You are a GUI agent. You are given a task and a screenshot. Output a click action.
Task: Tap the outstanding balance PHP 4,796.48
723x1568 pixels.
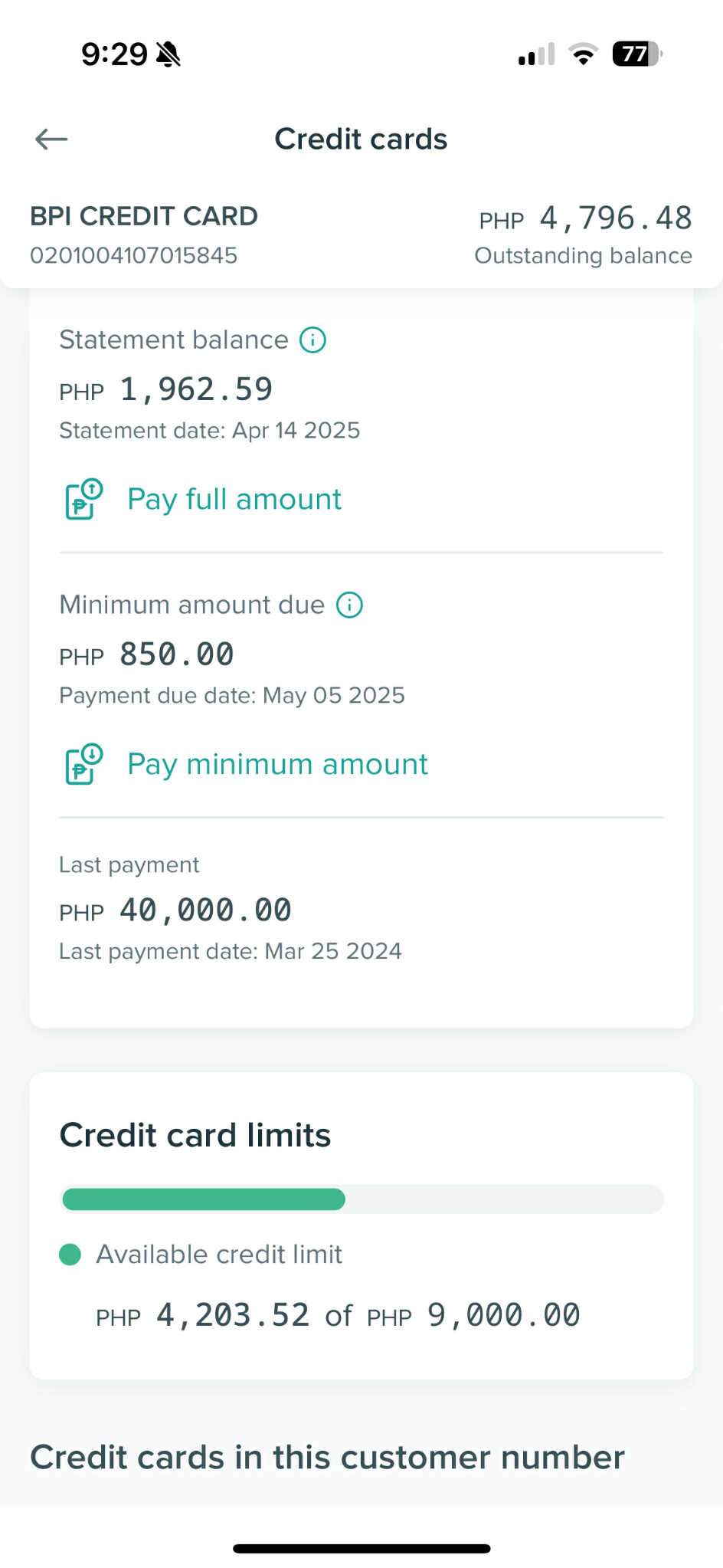click(x=585, y=218)
